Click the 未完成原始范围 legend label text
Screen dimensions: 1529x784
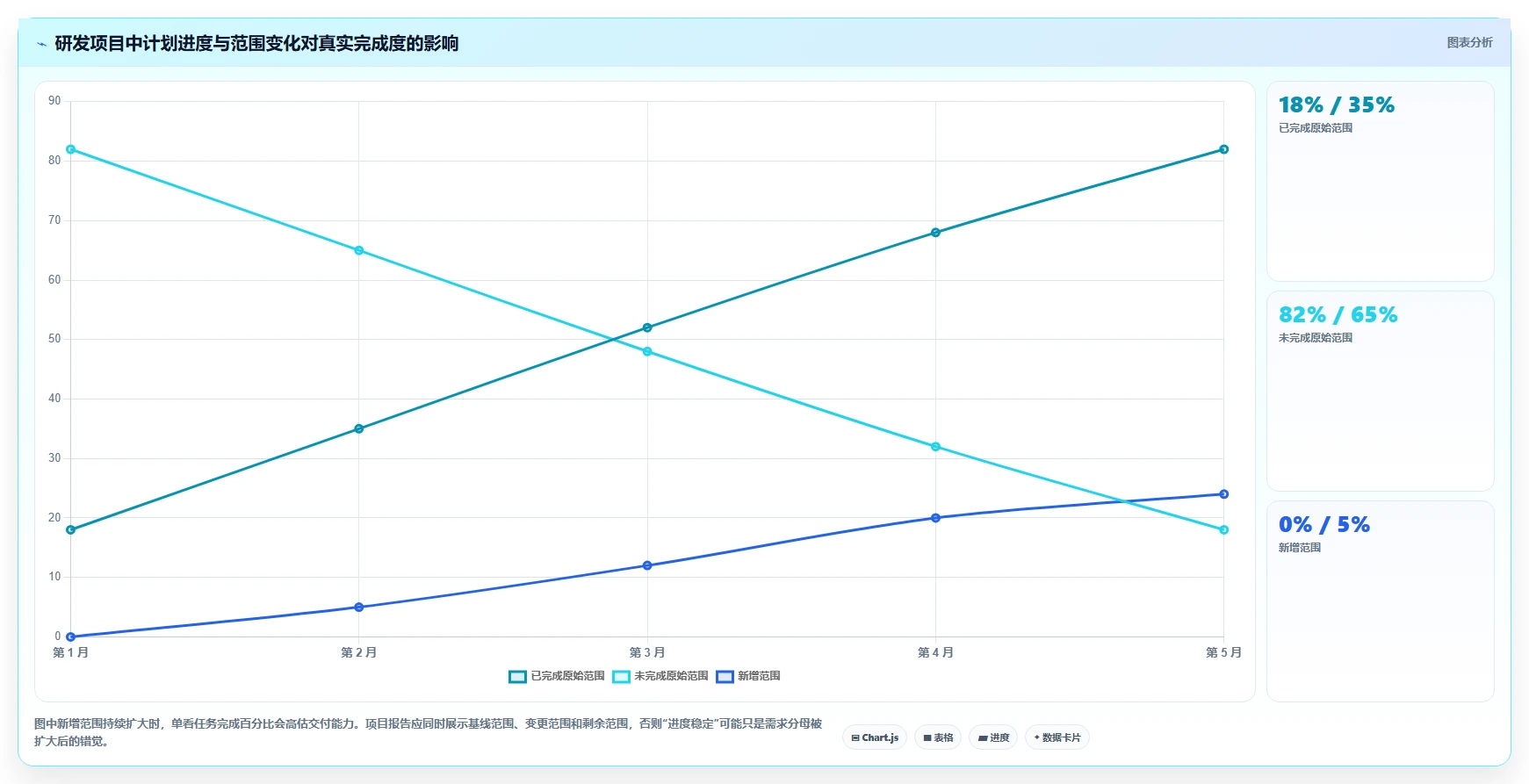[x=671, y=676]
